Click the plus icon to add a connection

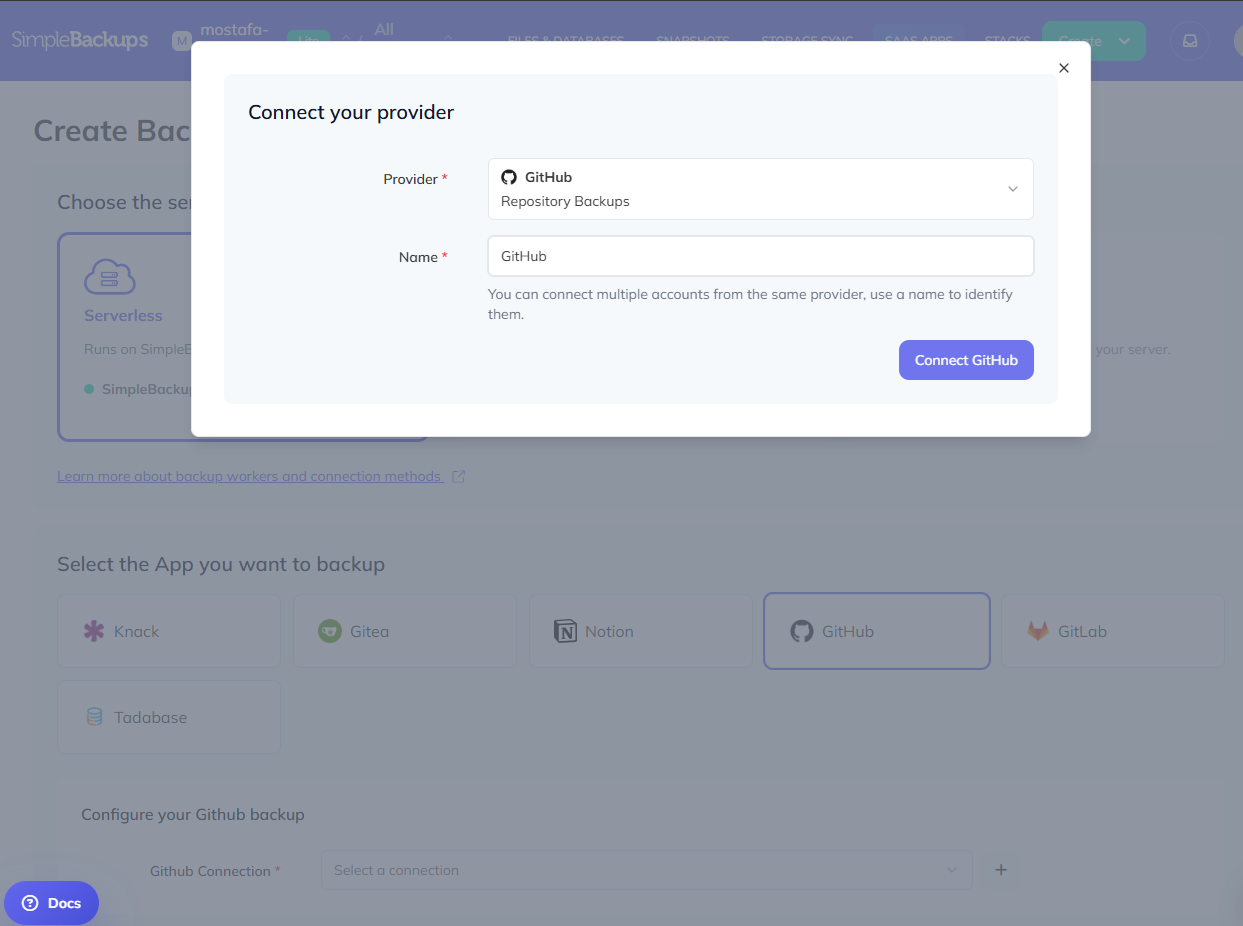coord(1001,870)
